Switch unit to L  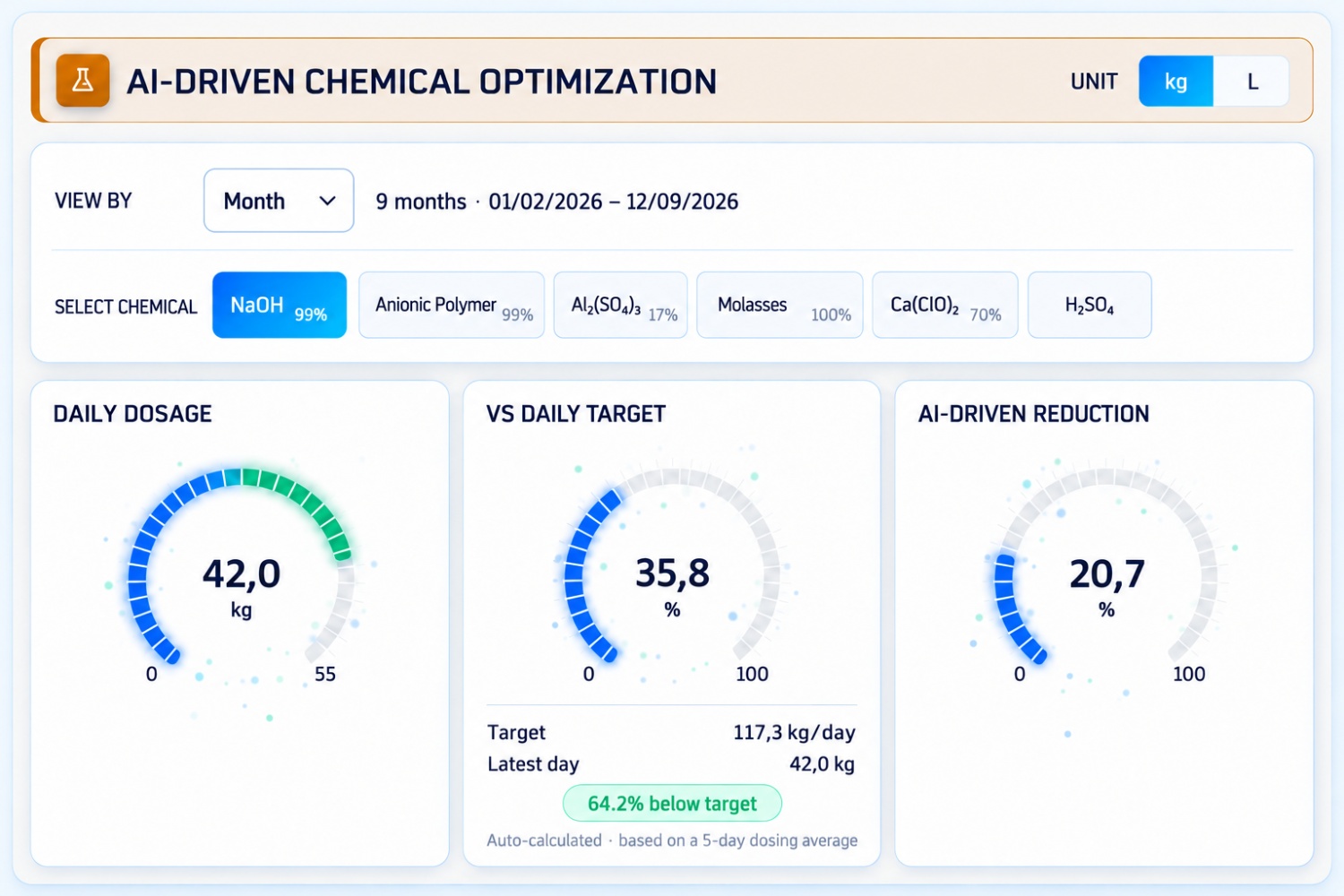(1252, 82)
